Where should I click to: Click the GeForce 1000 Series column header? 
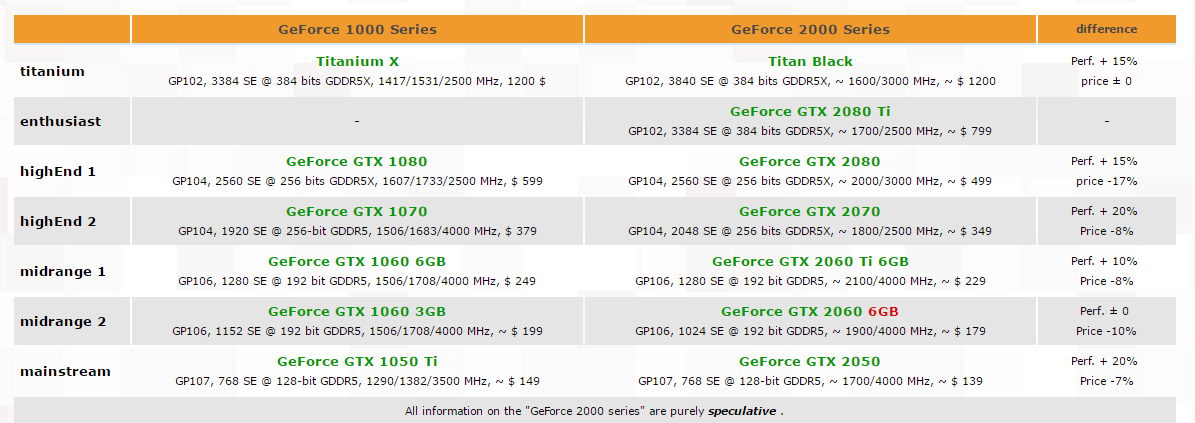coord(357,30)
